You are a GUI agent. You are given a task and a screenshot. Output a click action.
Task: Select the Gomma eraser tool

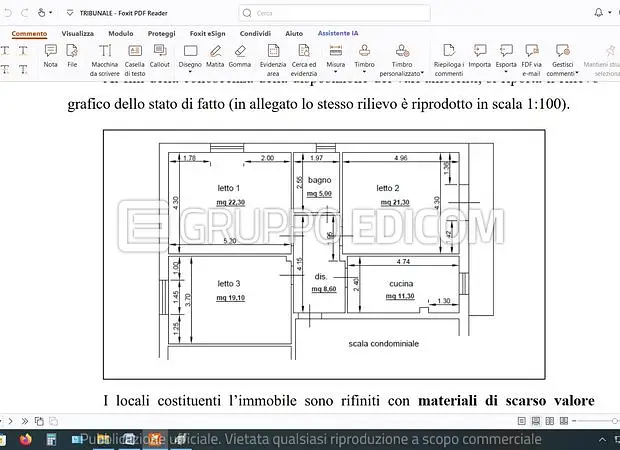[239, 55]
